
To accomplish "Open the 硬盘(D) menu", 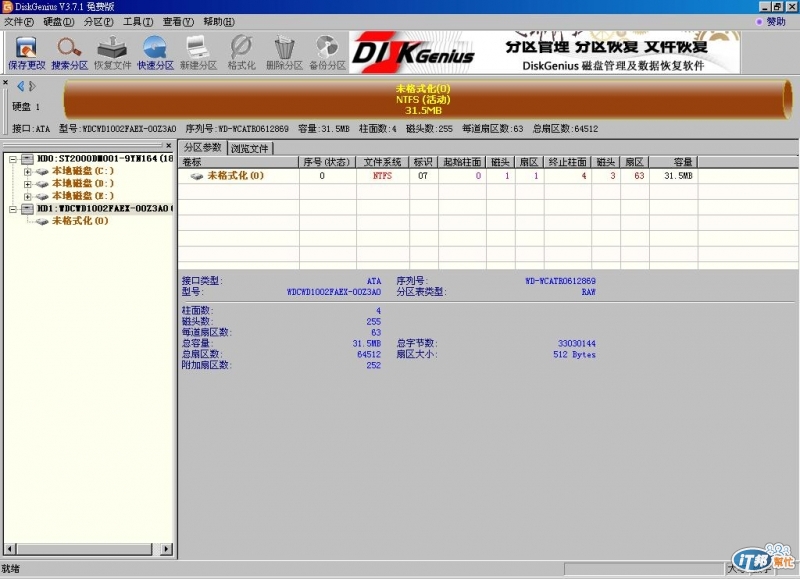I will coord(59,22).
